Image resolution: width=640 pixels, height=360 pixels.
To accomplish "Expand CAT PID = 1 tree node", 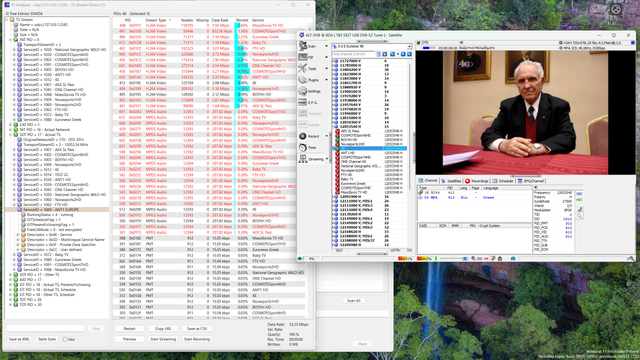I will pos(11,124).
